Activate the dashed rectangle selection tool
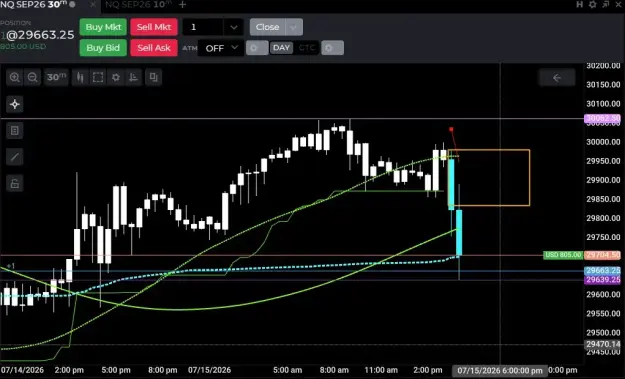 [98, 77]
